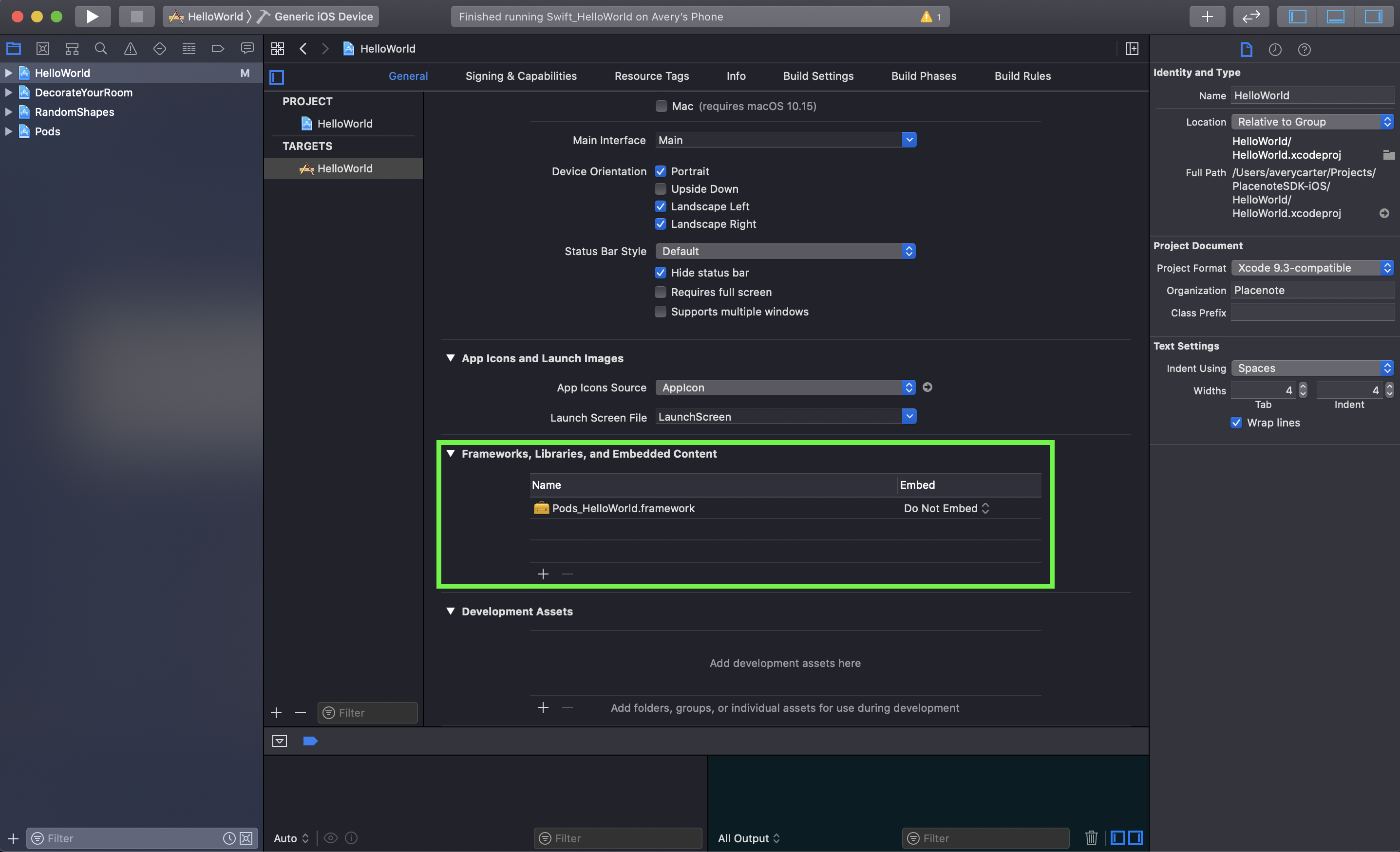Enable the Mac deployment checkbox

(x=661, y=106)
